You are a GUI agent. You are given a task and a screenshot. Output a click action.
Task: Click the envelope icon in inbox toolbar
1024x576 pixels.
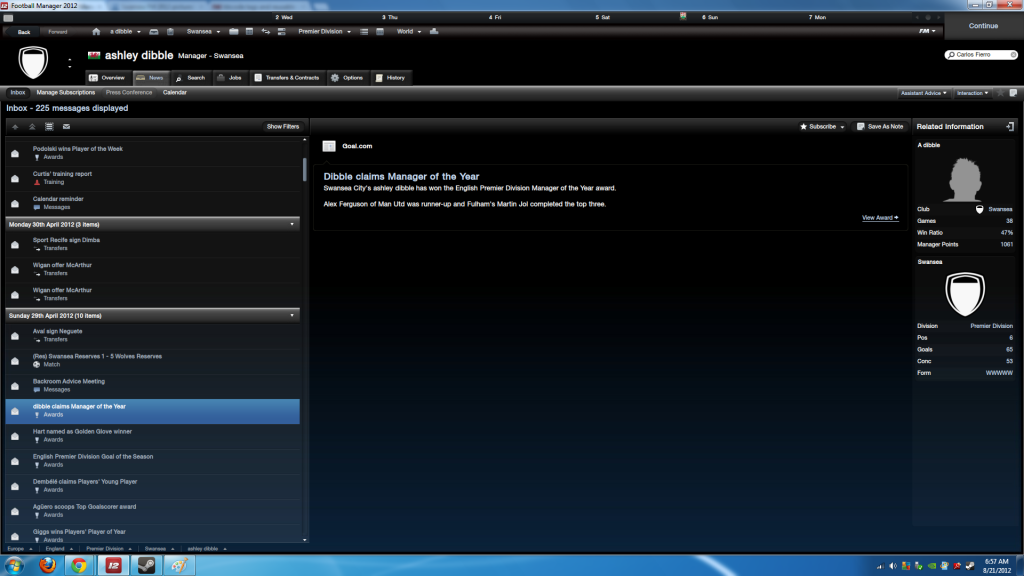(66, 127)
